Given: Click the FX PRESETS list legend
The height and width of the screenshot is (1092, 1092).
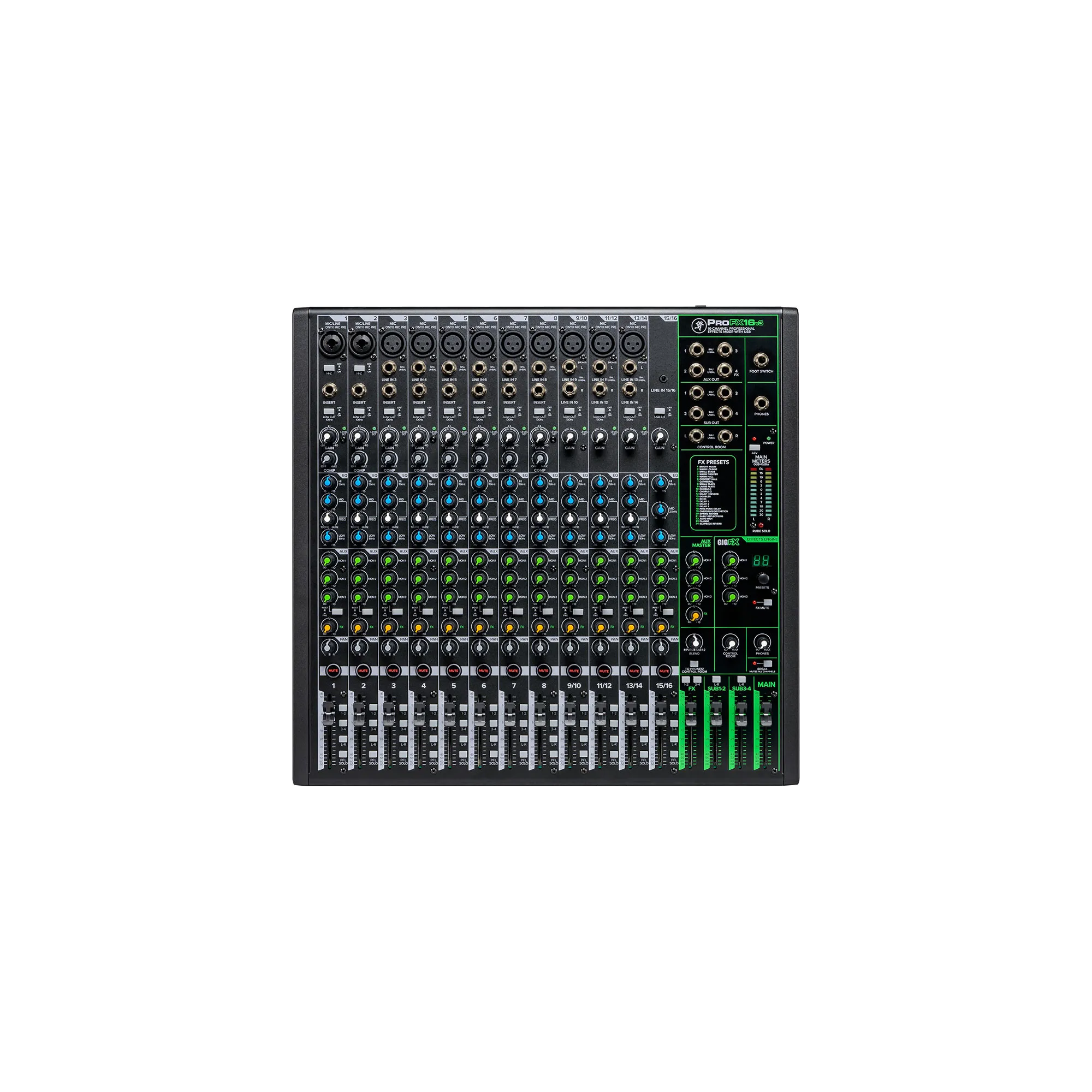Looking at the screenshot, I should click(713, 492).
